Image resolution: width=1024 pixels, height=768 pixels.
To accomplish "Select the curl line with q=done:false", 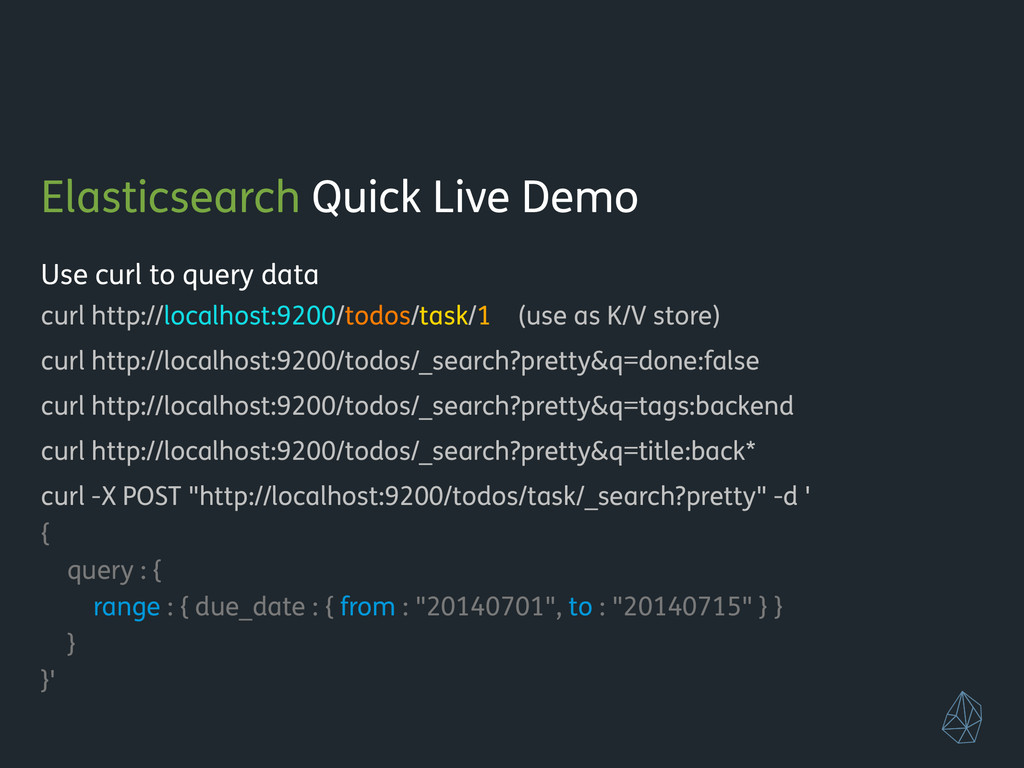I will pos(400,361).
